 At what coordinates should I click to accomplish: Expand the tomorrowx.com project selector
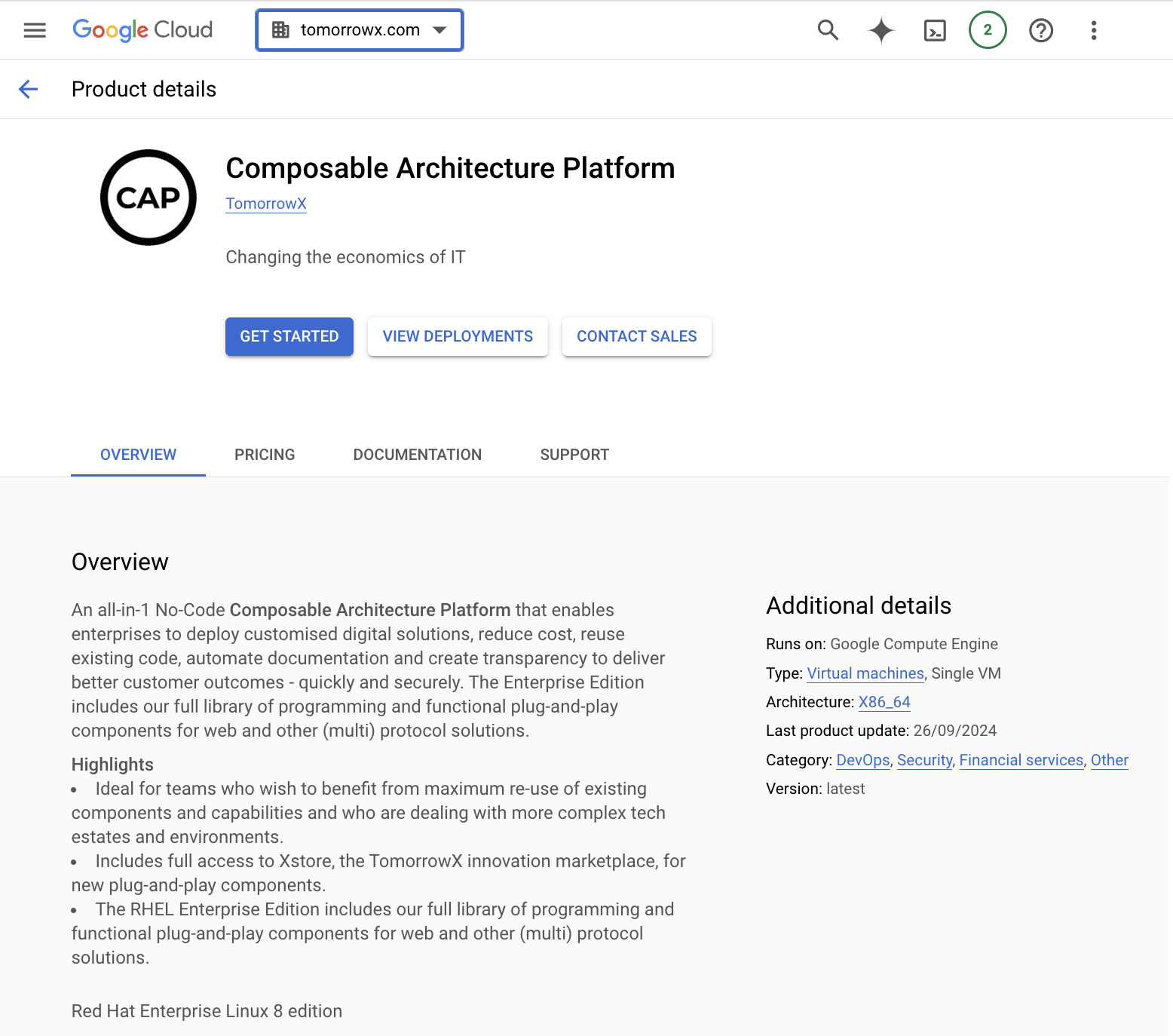pos(360,30)
